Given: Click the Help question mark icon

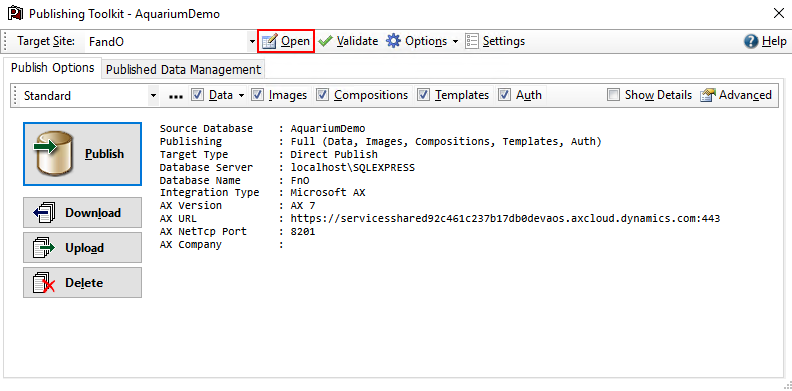Looking at the screenshot, I should pos(751,41).
